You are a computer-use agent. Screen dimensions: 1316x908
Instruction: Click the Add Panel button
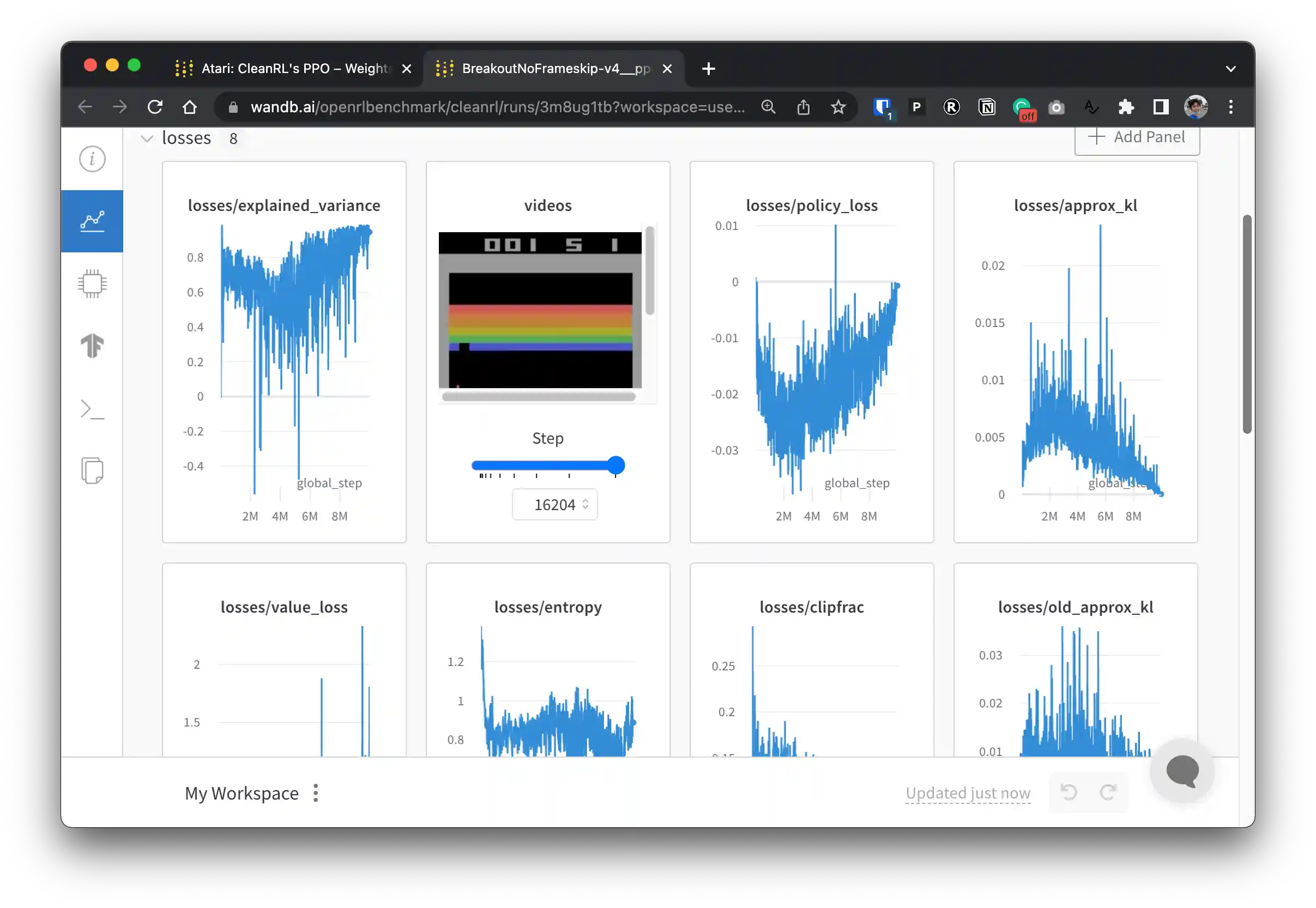point(1137,138)
